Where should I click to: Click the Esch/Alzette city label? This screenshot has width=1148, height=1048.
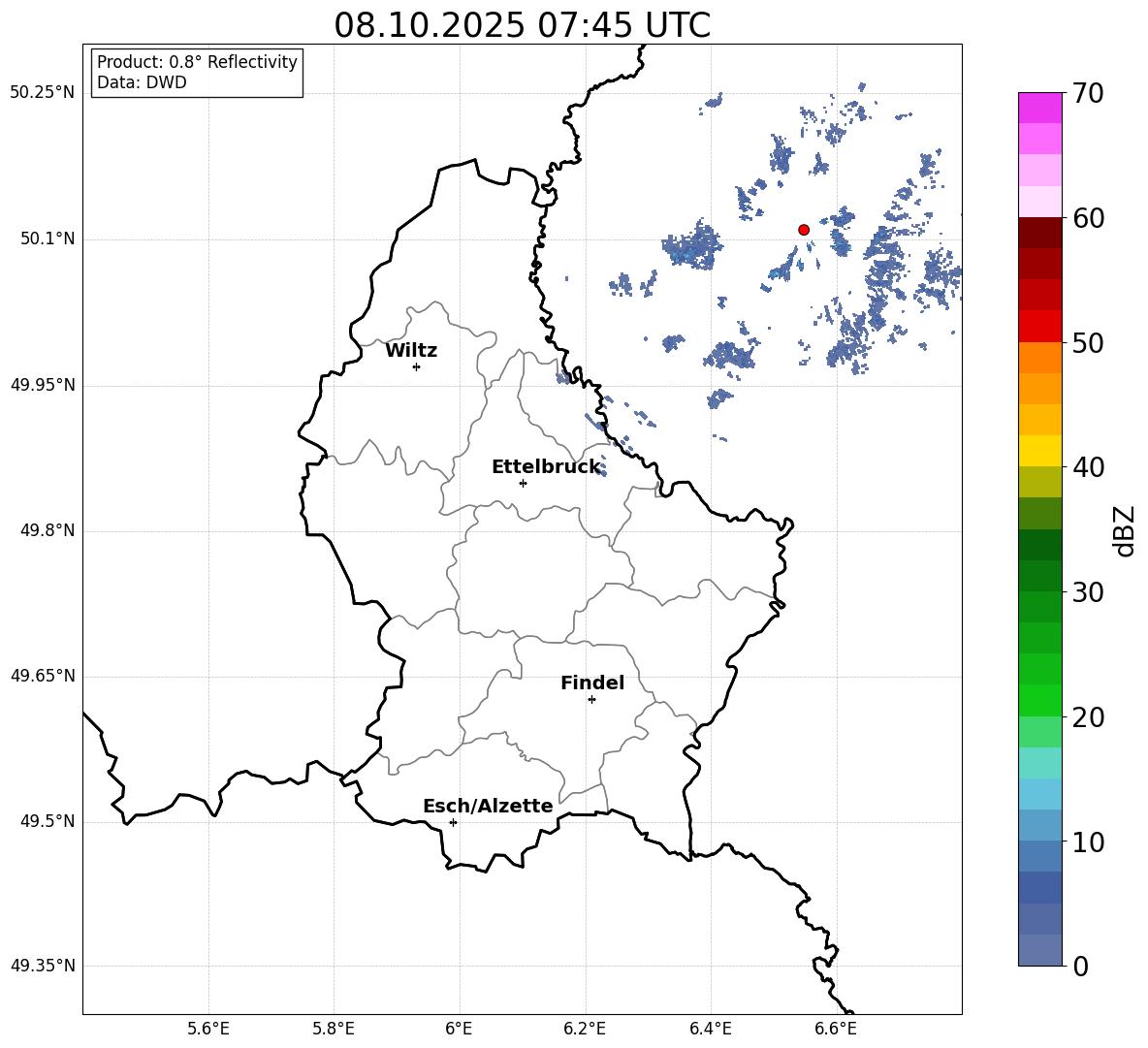[488, 806]
